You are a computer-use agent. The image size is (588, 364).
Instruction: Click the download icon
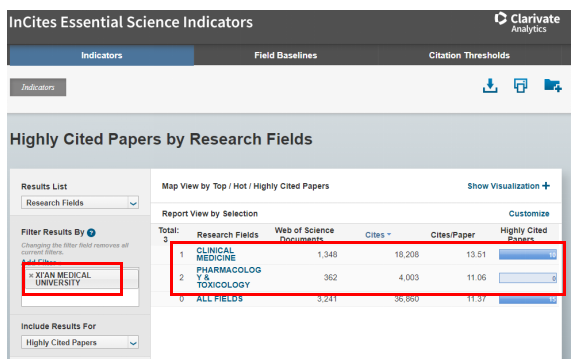pyautogui.click(x=490, y=86)
